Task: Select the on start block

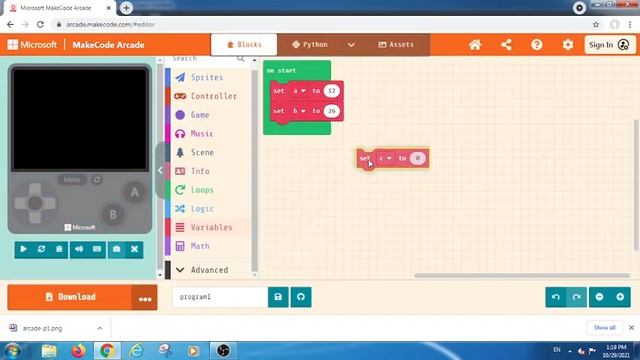Action: [281, 70]
